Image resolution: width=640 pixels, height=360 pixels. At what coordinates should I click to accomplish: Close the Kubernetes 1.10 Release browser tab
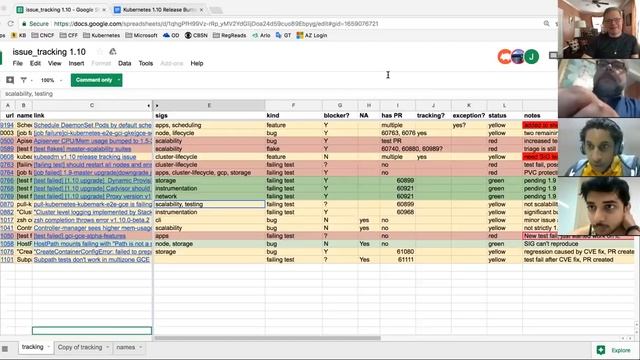click(201, 9)
